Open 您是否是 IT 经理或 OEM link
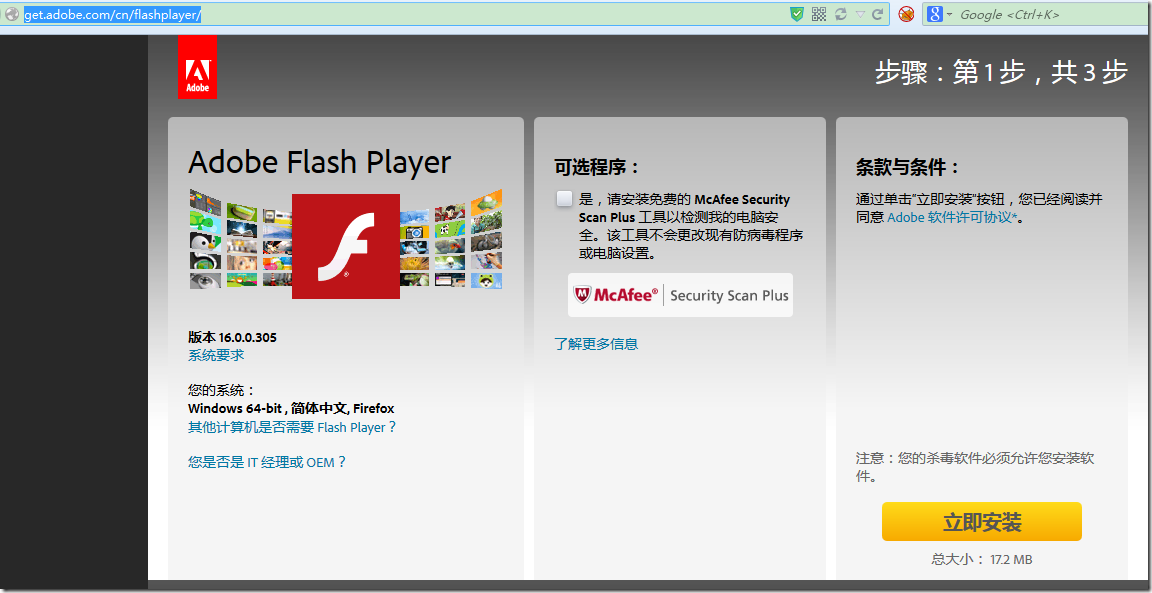This screenshot has height=593, width=1152. click(x=267, y=462)
